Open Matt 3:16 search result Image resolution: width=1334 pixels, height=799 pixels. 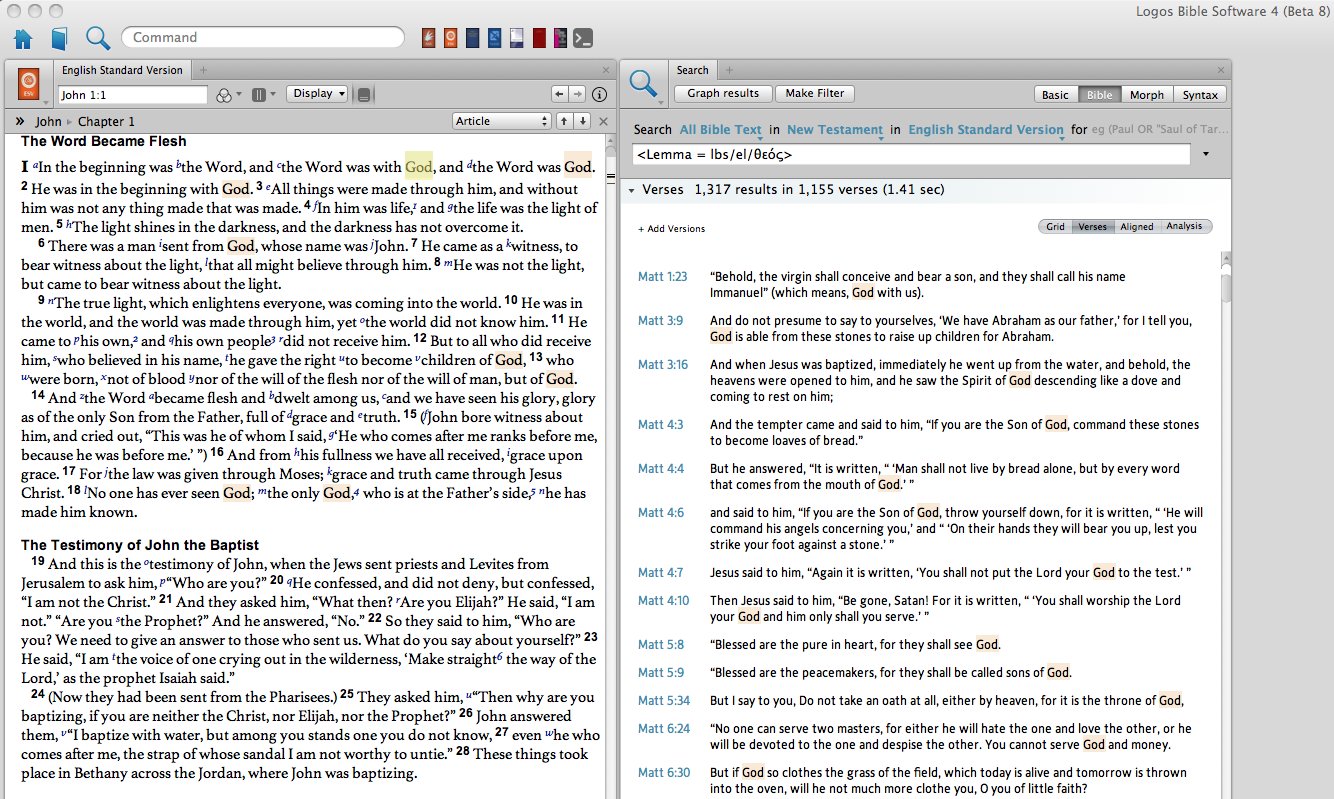coord(663,365)
